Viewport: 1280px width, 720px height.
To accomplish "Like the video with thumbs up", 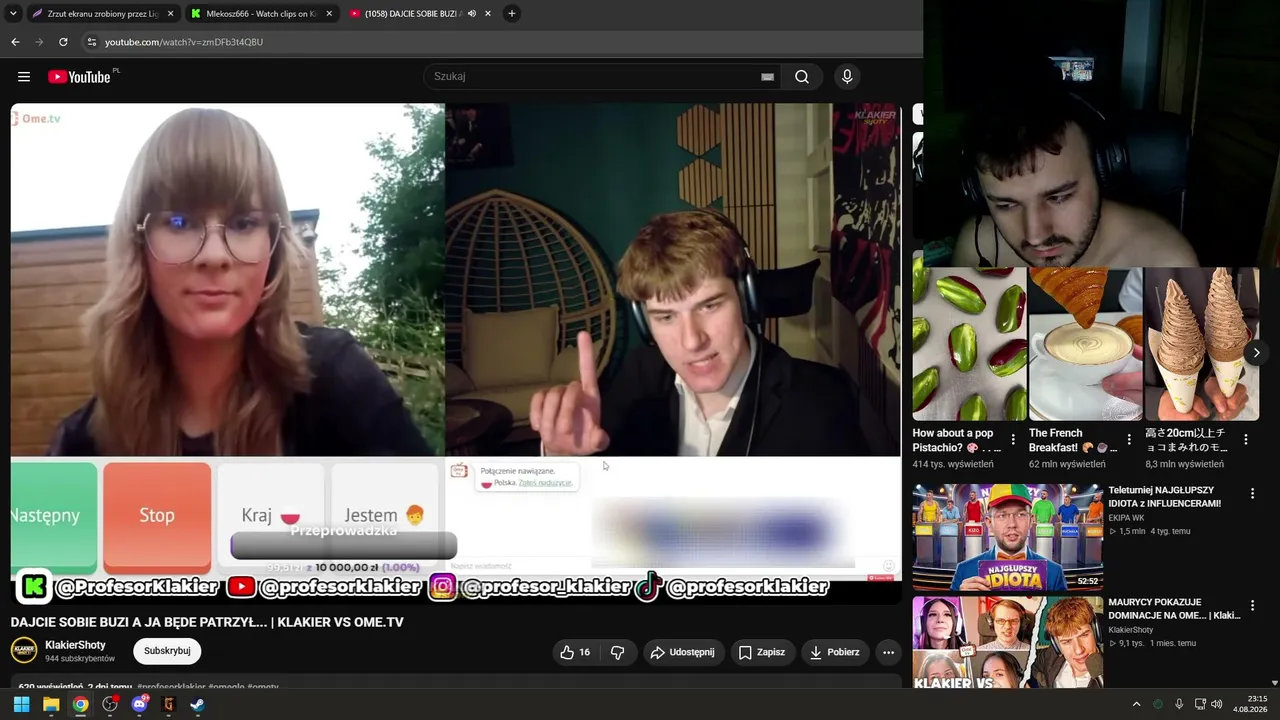I will (x=575, y=652).
